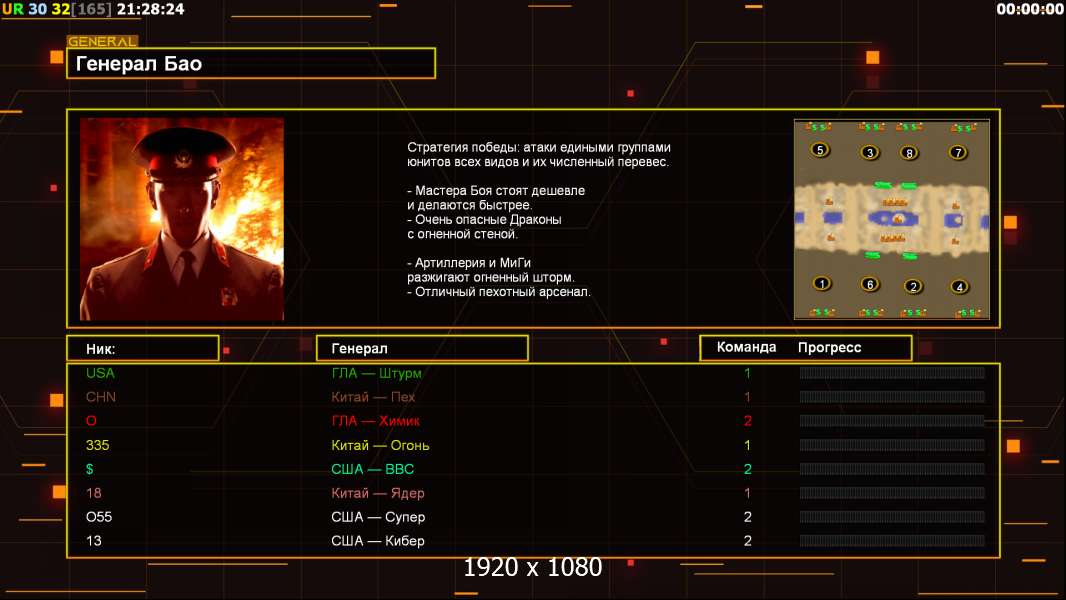This screenshot has width=1066, height=600.
Task: Click the Команда column header
Action: (x=746, y=347)
